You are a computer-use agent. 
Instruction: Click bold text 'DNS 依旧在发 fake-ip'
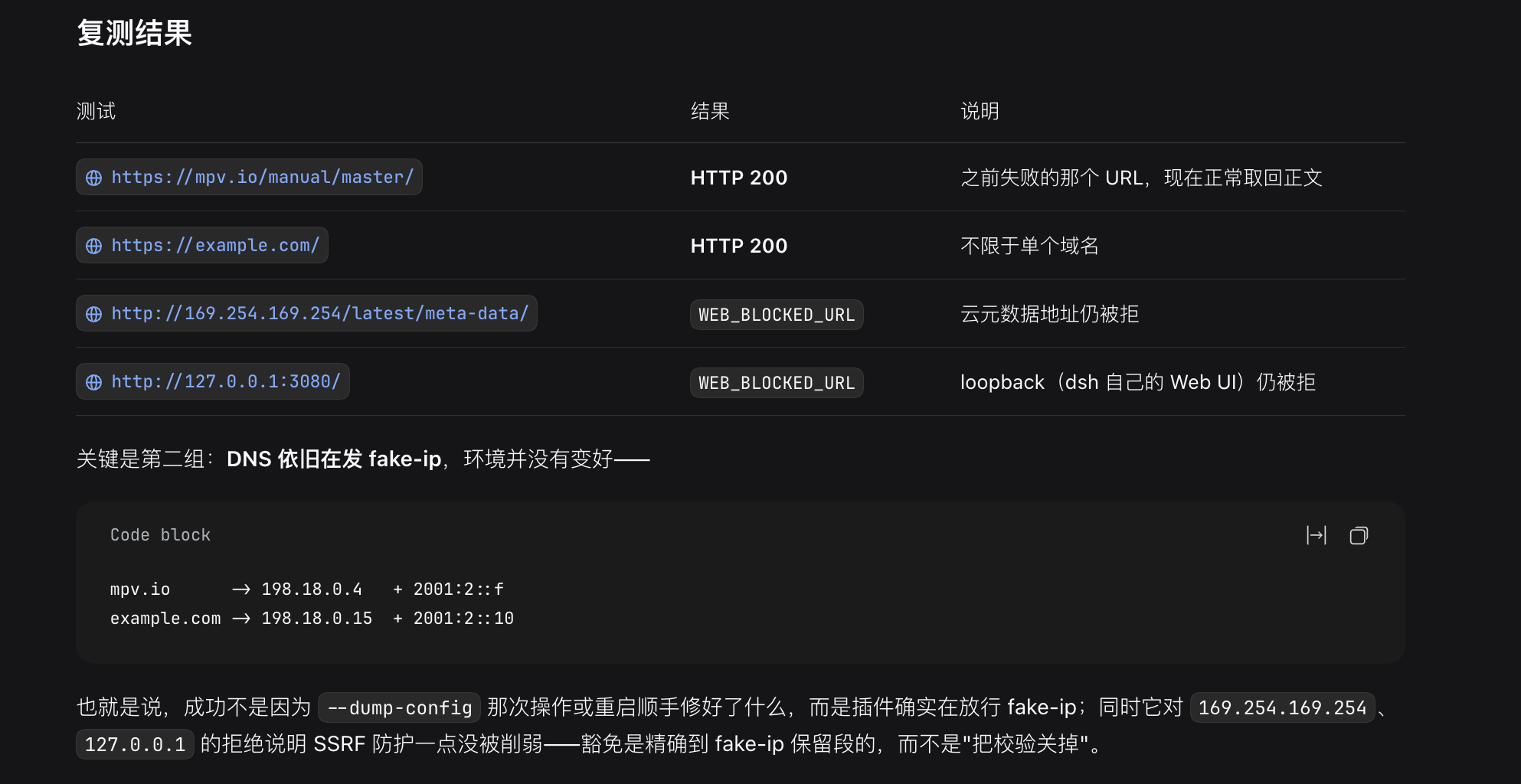(x=334, y=459)
